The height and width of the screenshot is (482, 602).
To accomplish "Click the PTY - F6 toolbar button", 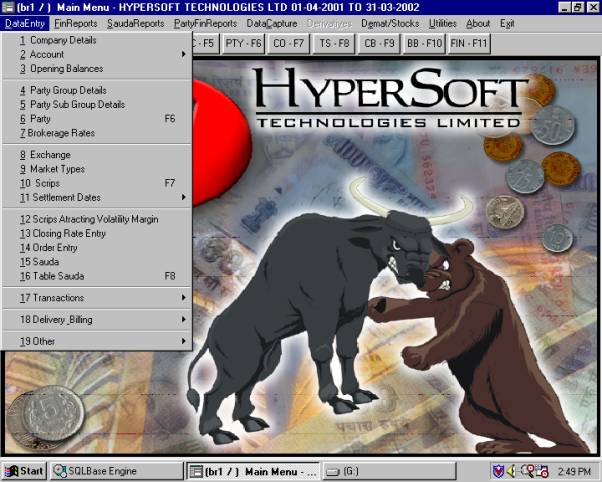I will (x=245, y=44).
